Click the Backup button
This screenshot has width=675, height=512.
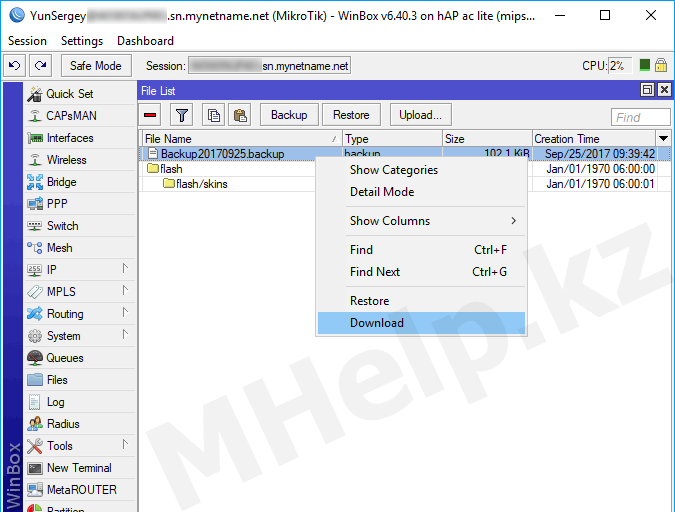[289, 115]
